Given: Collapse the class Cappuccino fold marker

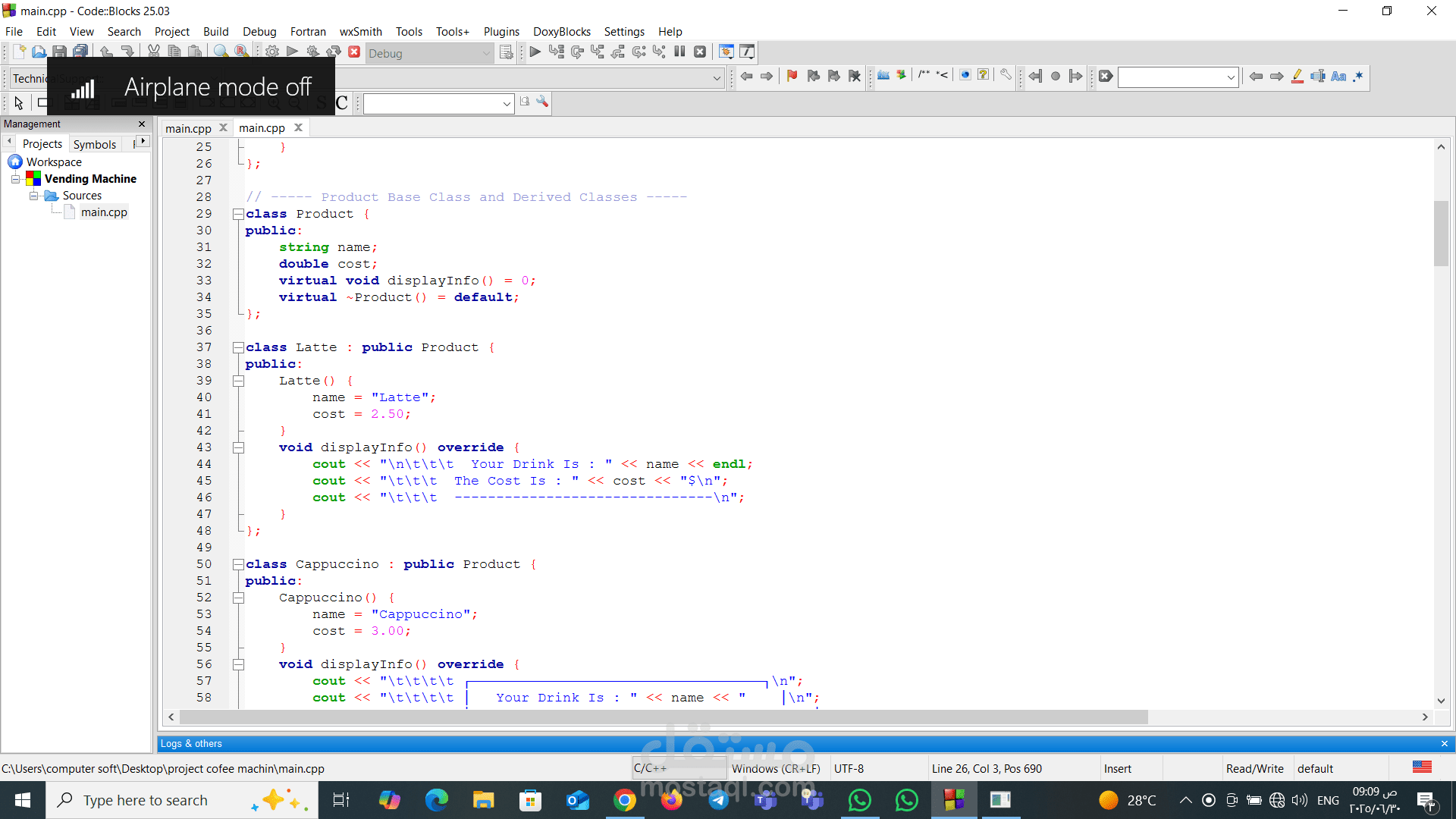Looking at the screenshot, I should (238, 564).
